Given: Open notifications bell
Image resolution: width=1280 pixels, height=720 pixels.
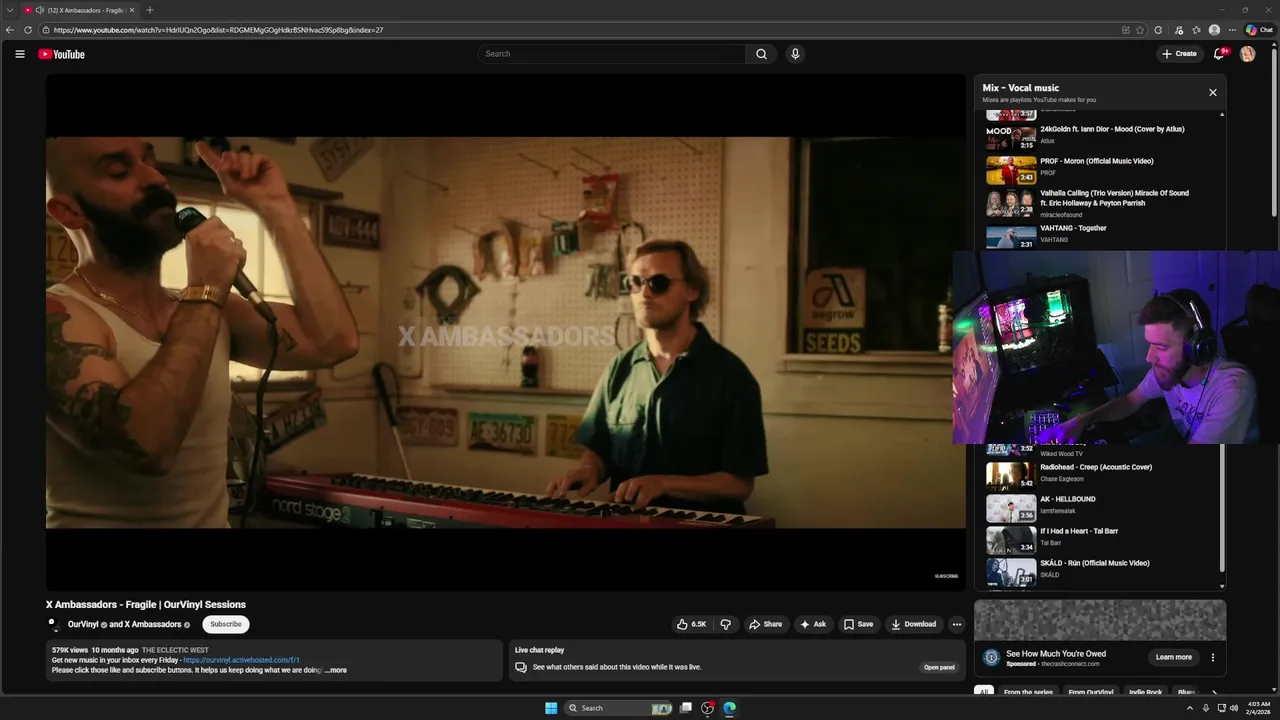Looking at the screenshot, I should [x=1219, y=54].
